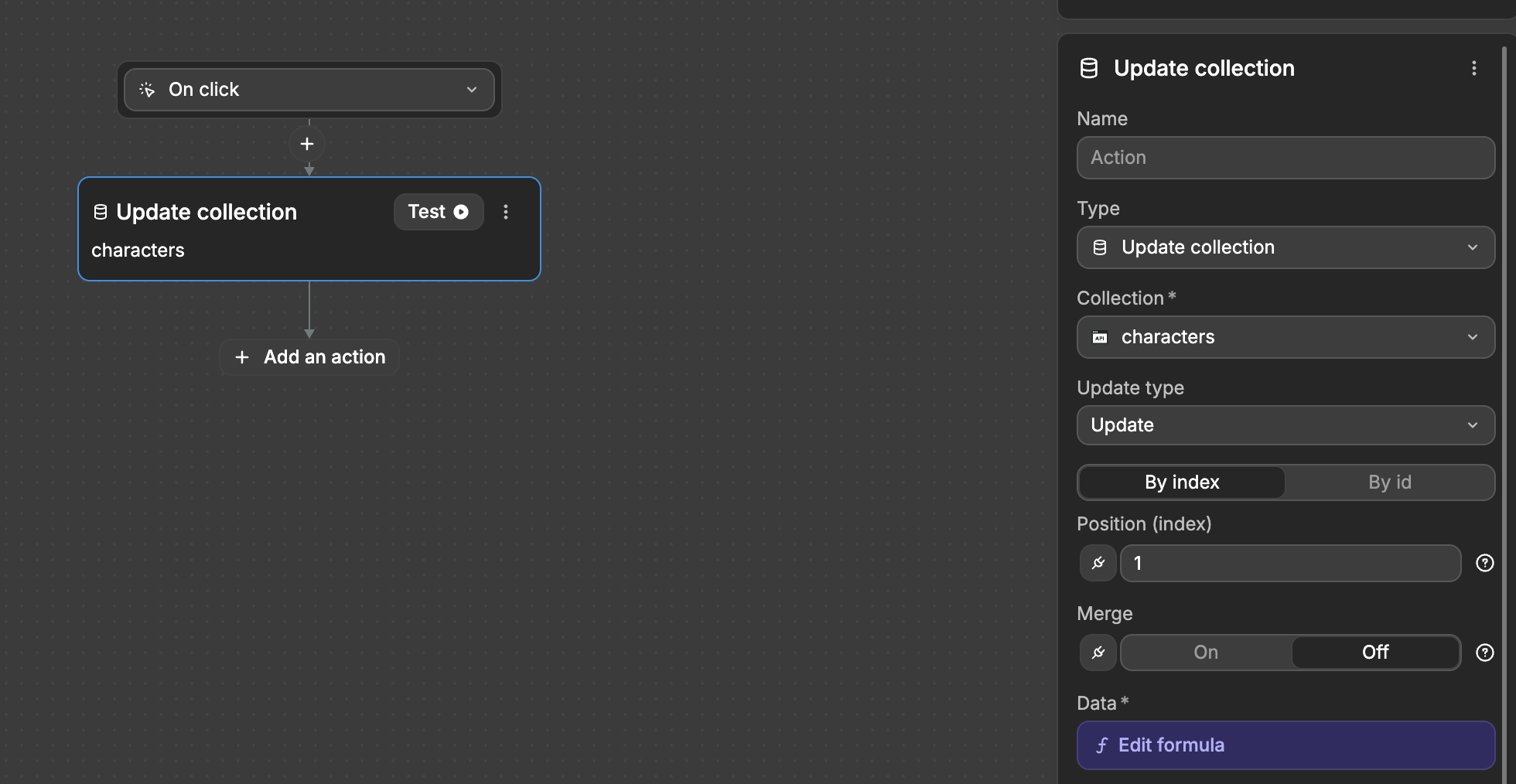Open three-dot menu in Update collection panel header
Viewport: 1516px width, 784px height.
1473,68
